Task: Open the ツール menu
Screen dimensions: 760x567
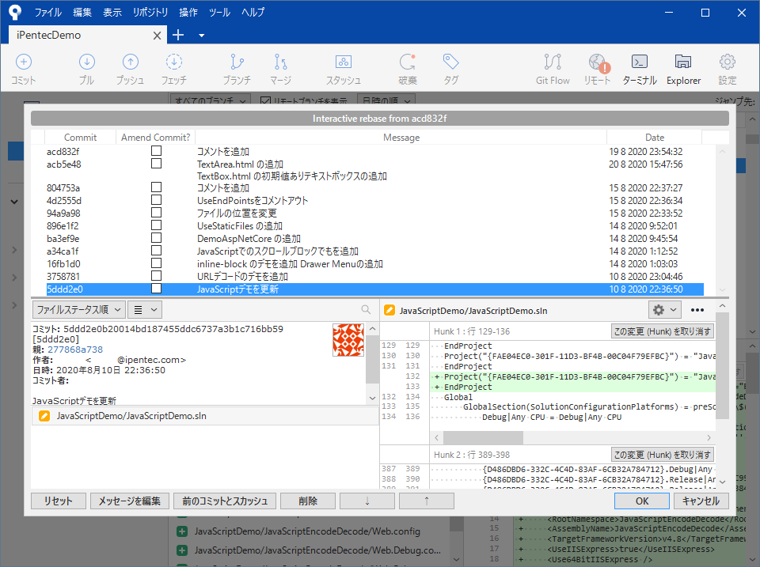Action: (220, 13)
